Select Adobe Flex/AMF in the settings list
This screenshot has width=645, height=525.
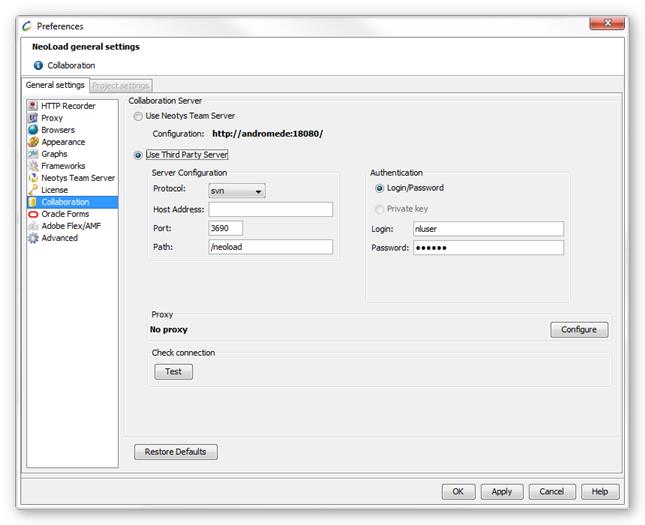(x=70, y=226)
